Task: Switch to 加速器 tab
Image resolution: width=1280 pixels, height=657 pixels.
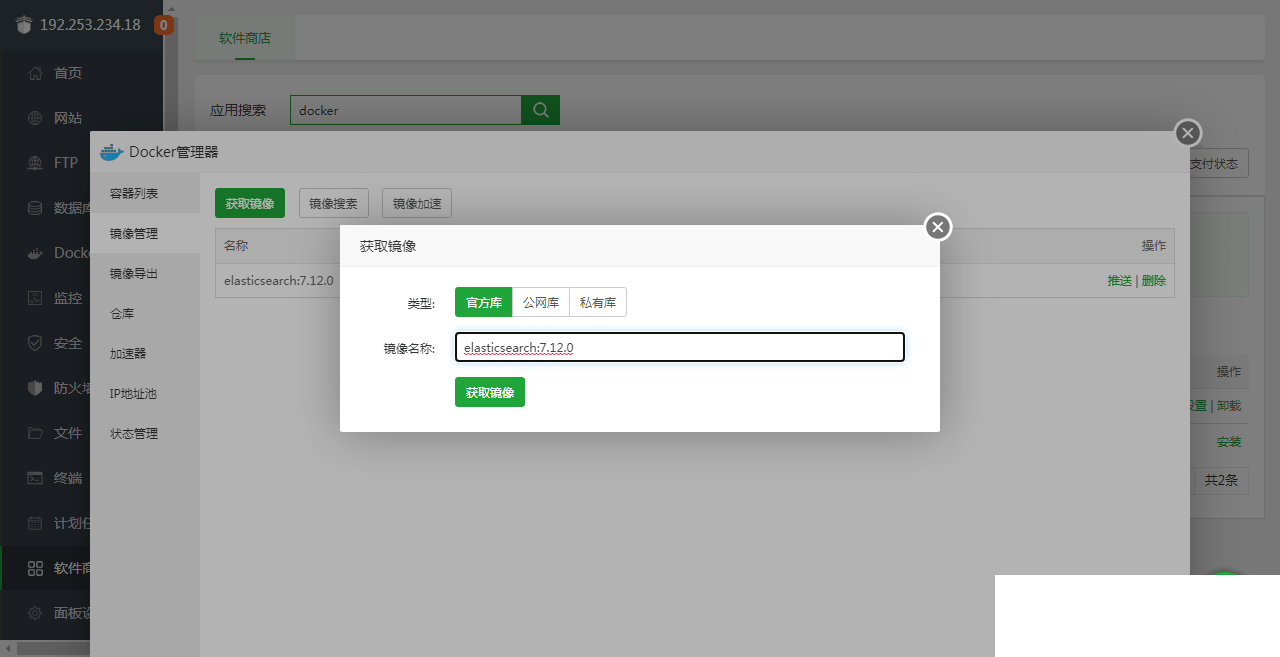Action: [145, 353]
